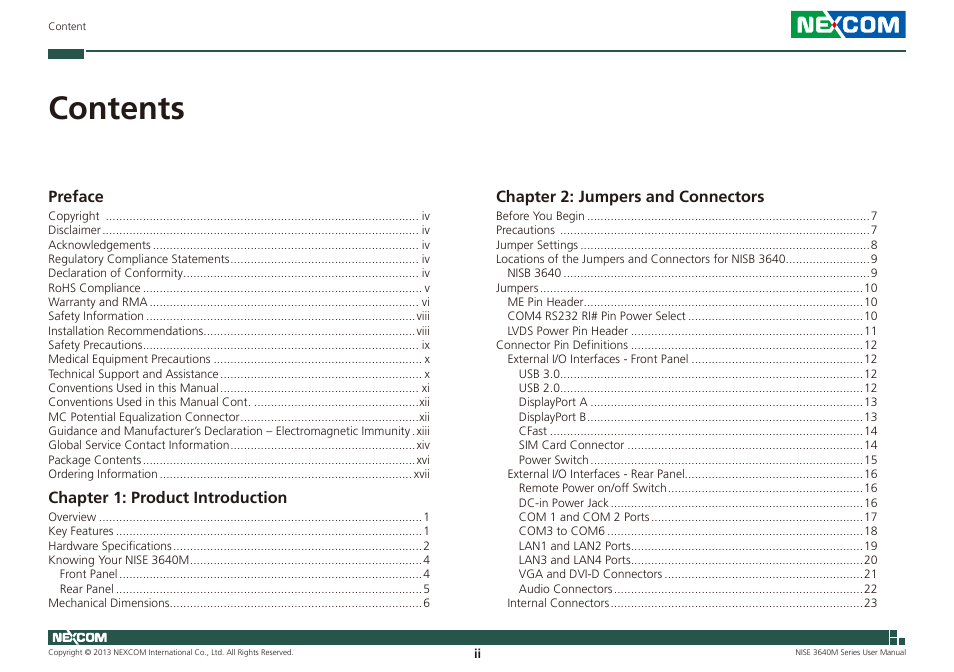Open the Rear Panel sub-entry

(x=245, y=589)
